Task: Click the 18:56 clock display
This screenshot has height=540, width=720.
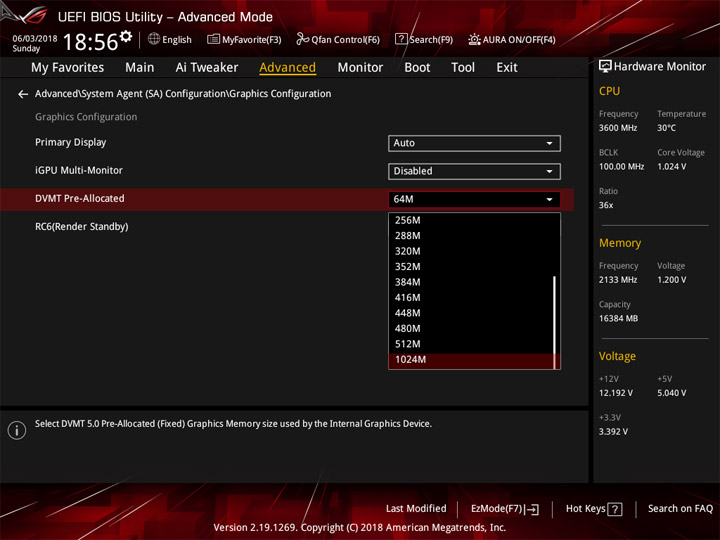Action: coord(90,42)
